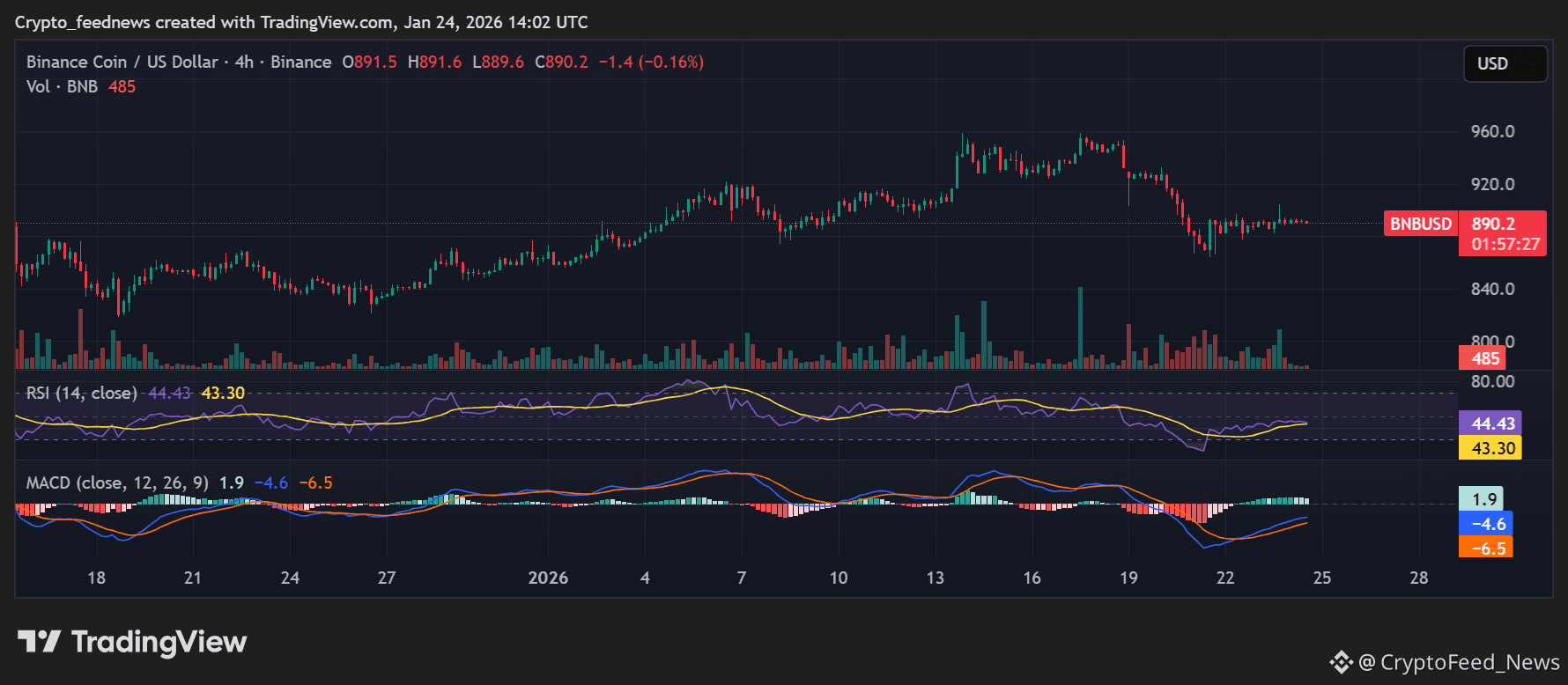Click date label 16 on the time axis

1032,578
